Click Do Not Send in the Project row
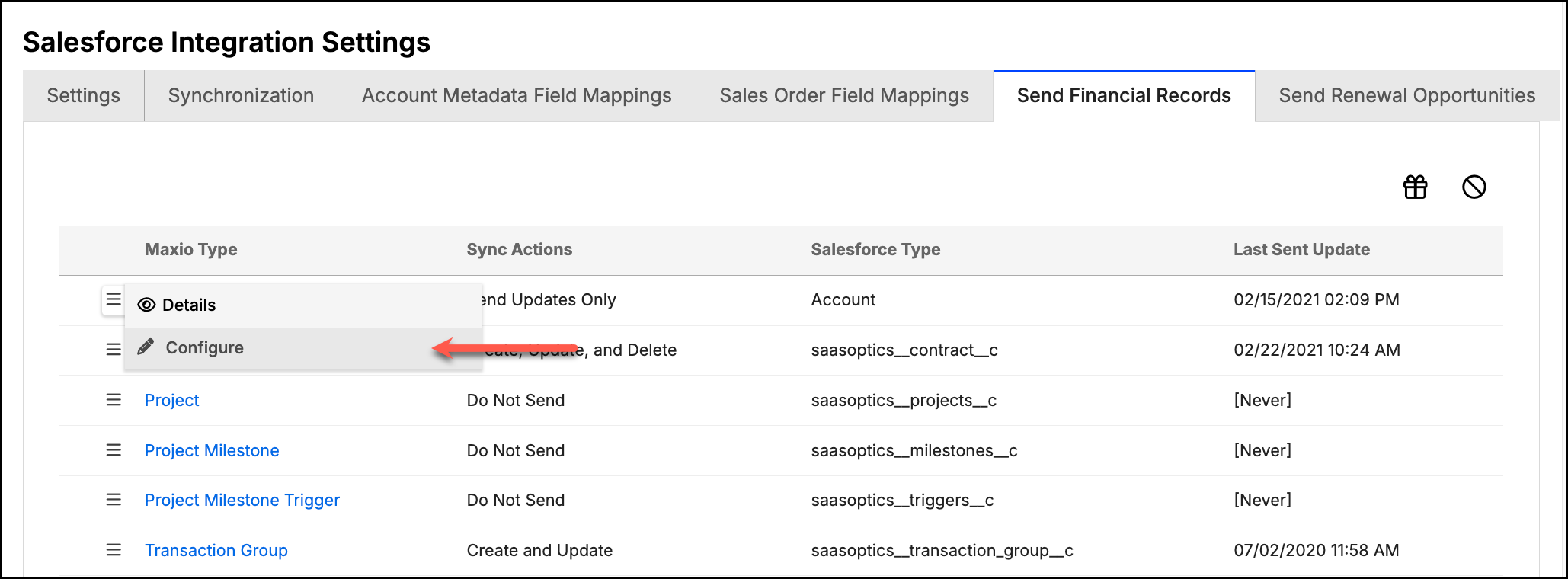1568x579 pixels. (516, 400)
